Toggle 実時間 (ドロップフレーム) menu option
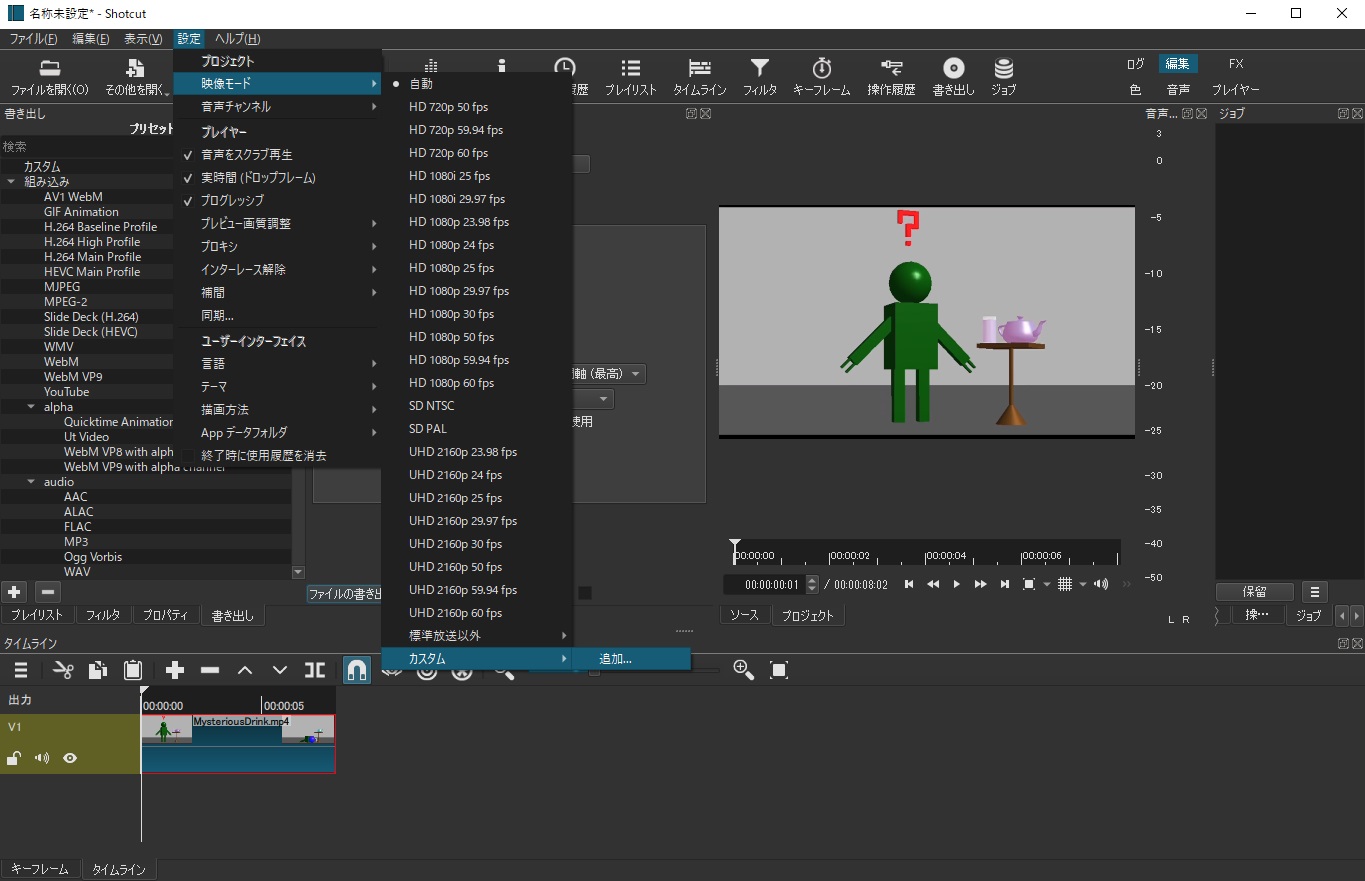Image resolution: width=1365 pixels, height=881 pixels. pyautogui.click(x=277, y=178)
